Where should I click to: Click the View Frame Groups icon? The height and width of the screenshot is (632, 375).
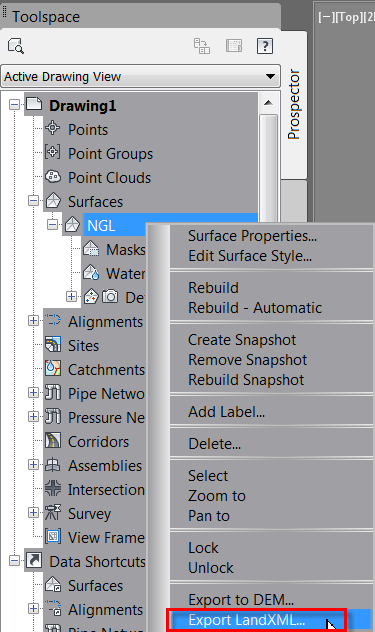[53, 536]
